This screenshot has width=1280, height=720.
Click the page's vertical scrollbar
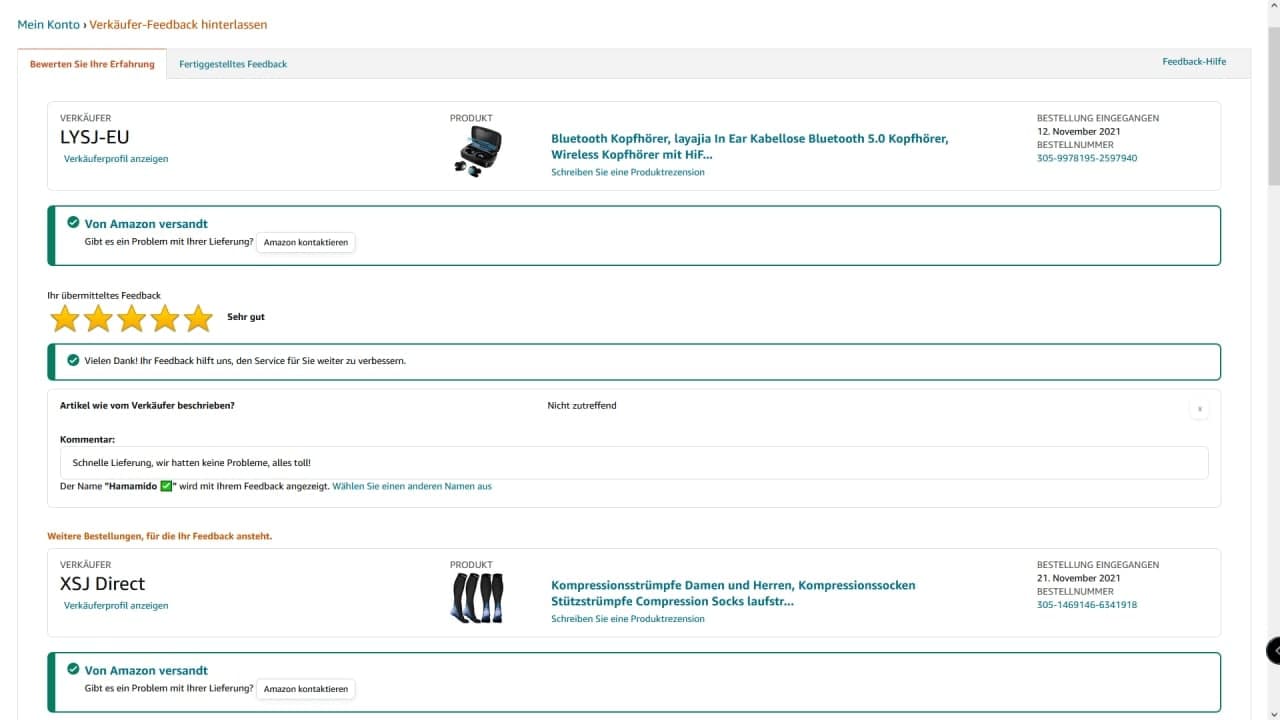1273,105
